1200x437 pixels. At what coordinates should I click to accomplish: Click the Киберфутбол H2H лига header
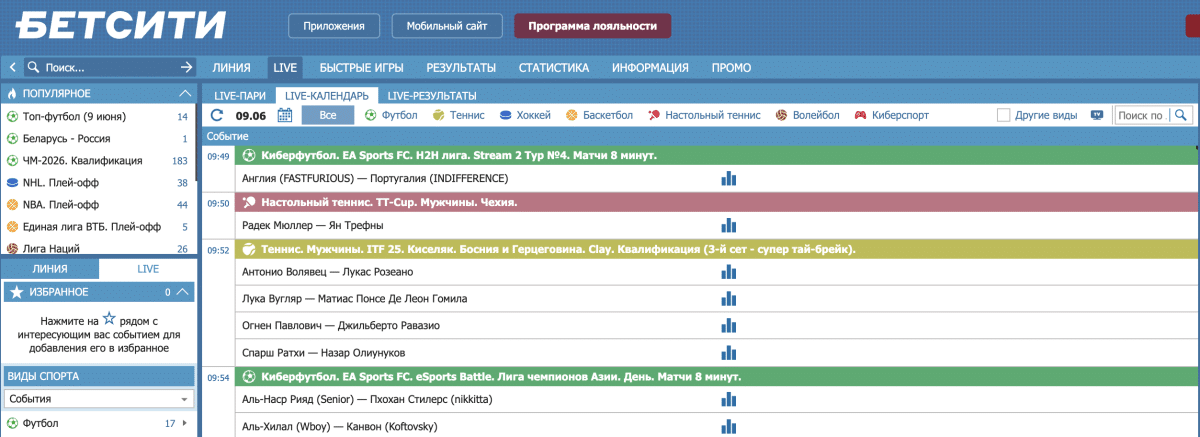pyautogui.click(x=716, y=156)
